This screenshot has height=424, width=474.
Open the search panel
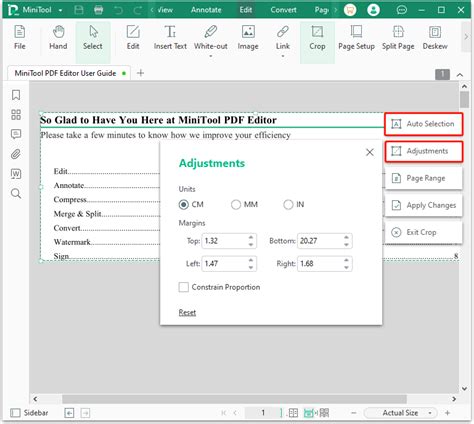[16, 193]
